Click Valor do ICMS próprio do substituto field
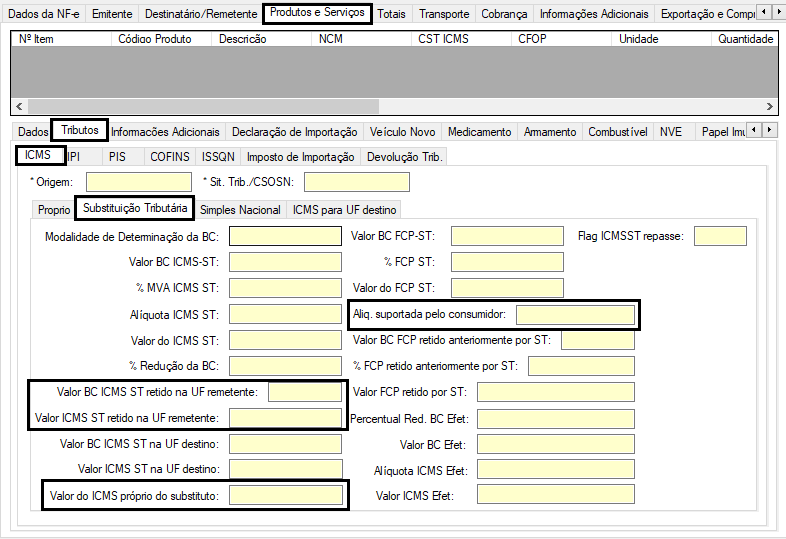Viewport: 786px width, 539px height. 285,495
